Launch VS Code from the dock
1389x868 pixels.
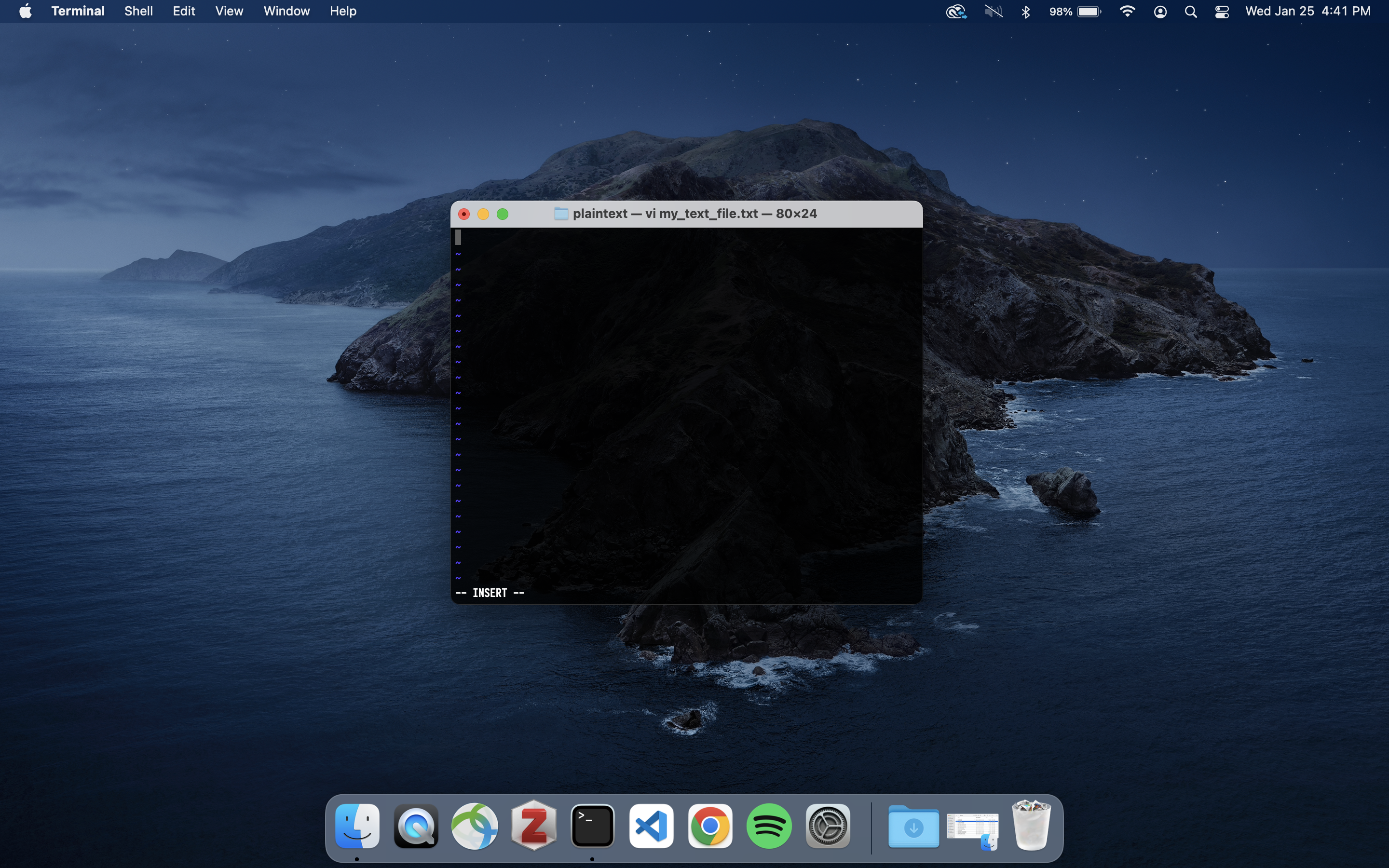click(651, 826)
